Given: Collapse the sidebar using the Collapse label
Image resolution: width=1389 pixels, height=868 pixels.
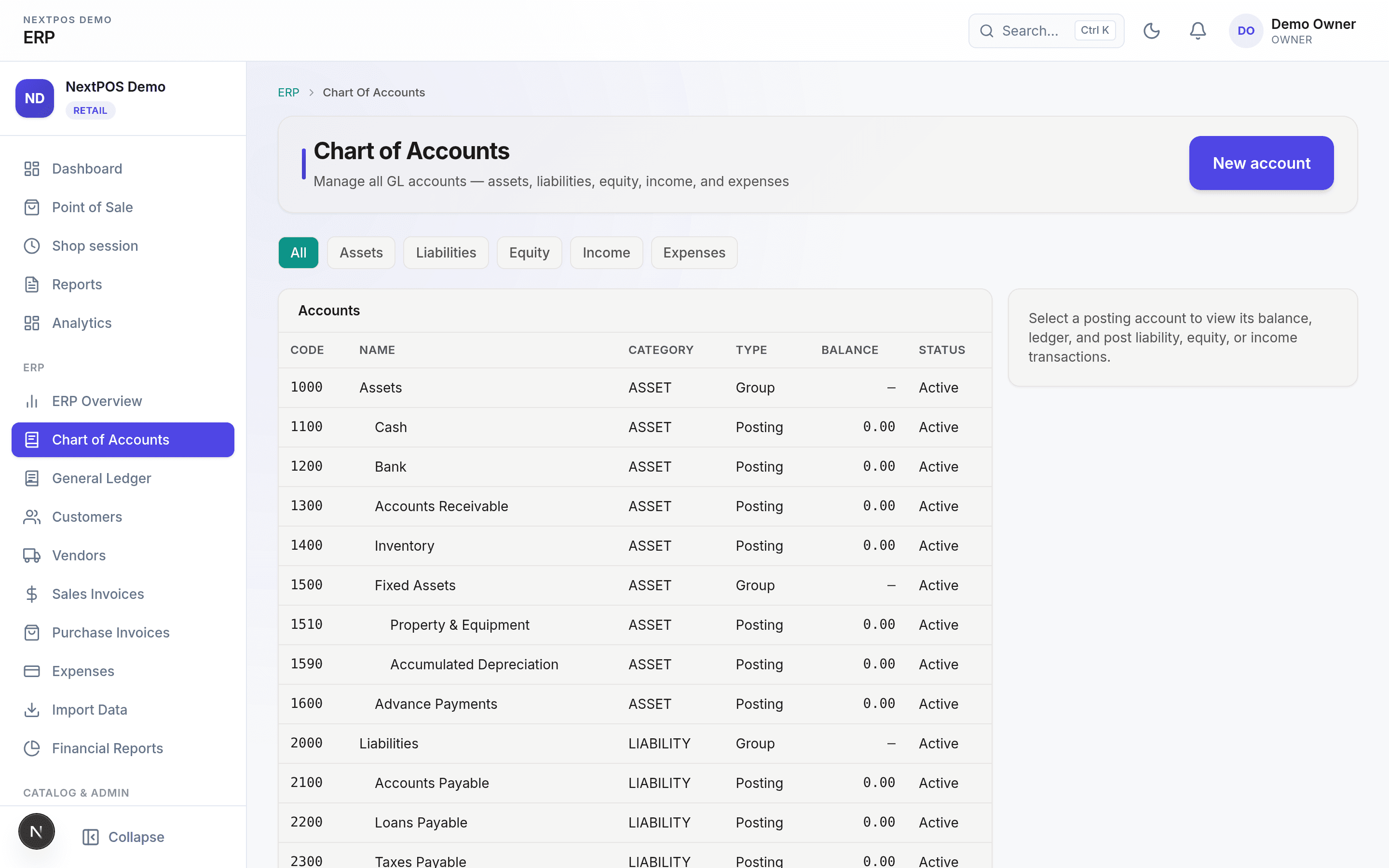Looking at the screenshot, I should (136, 837).
